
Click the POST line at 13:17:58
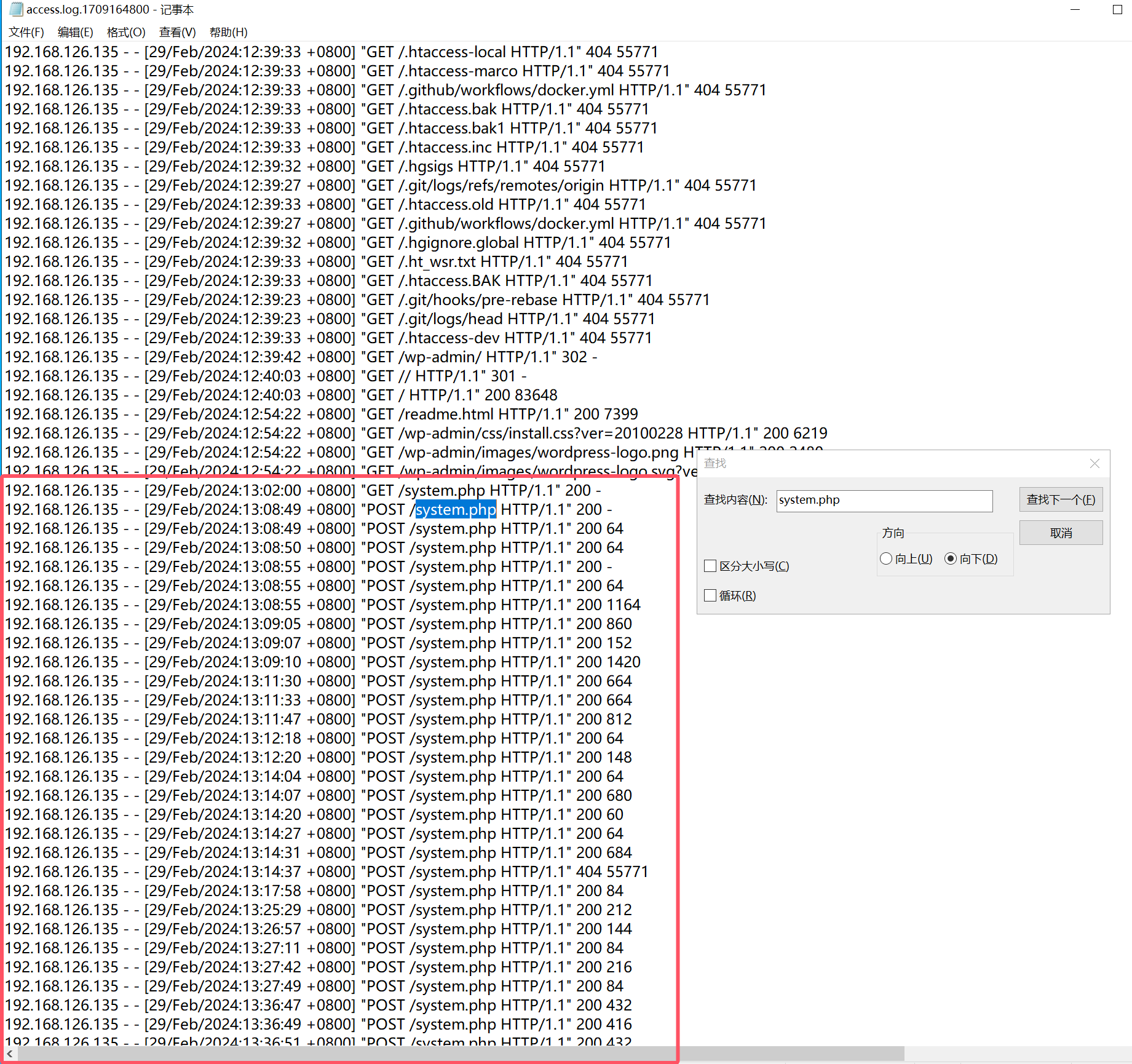pos(314,891)
